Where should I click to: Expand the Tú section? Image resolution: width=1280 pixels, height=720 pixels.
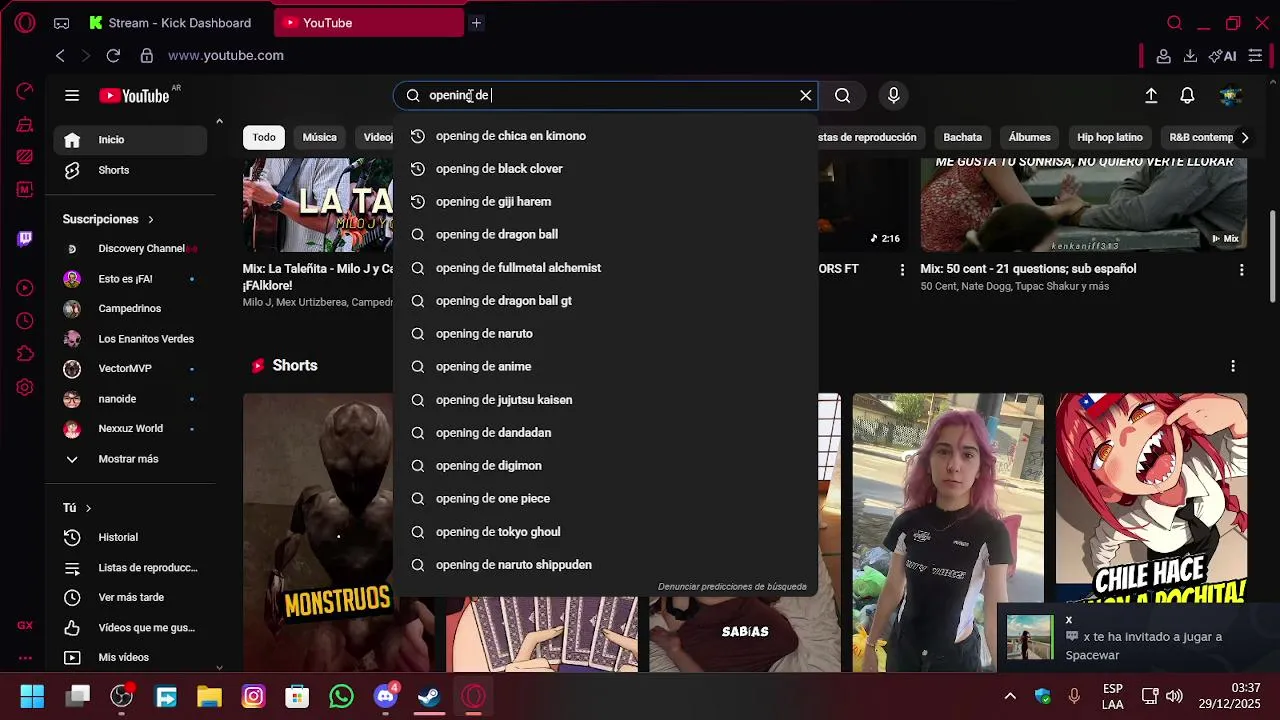pyautogui.click(x=77, y=508)
